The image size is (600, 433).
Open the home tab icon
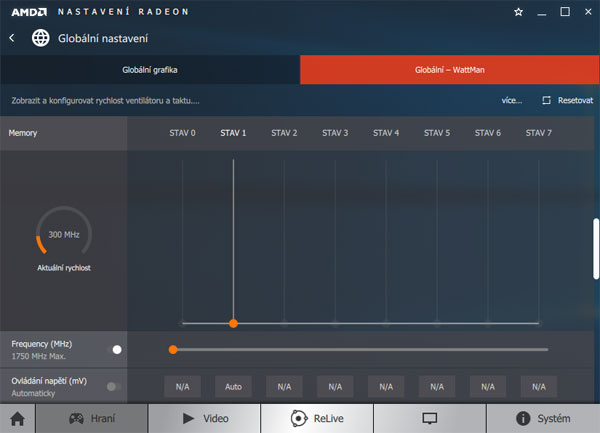[x=18, y=418]
